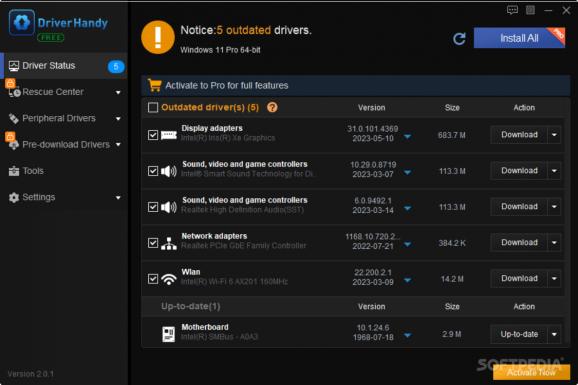Image resolution: width=578 pixels, height=385 pixels.
Task: Uncheck the Network adapters checkbox
Action: 153,243
